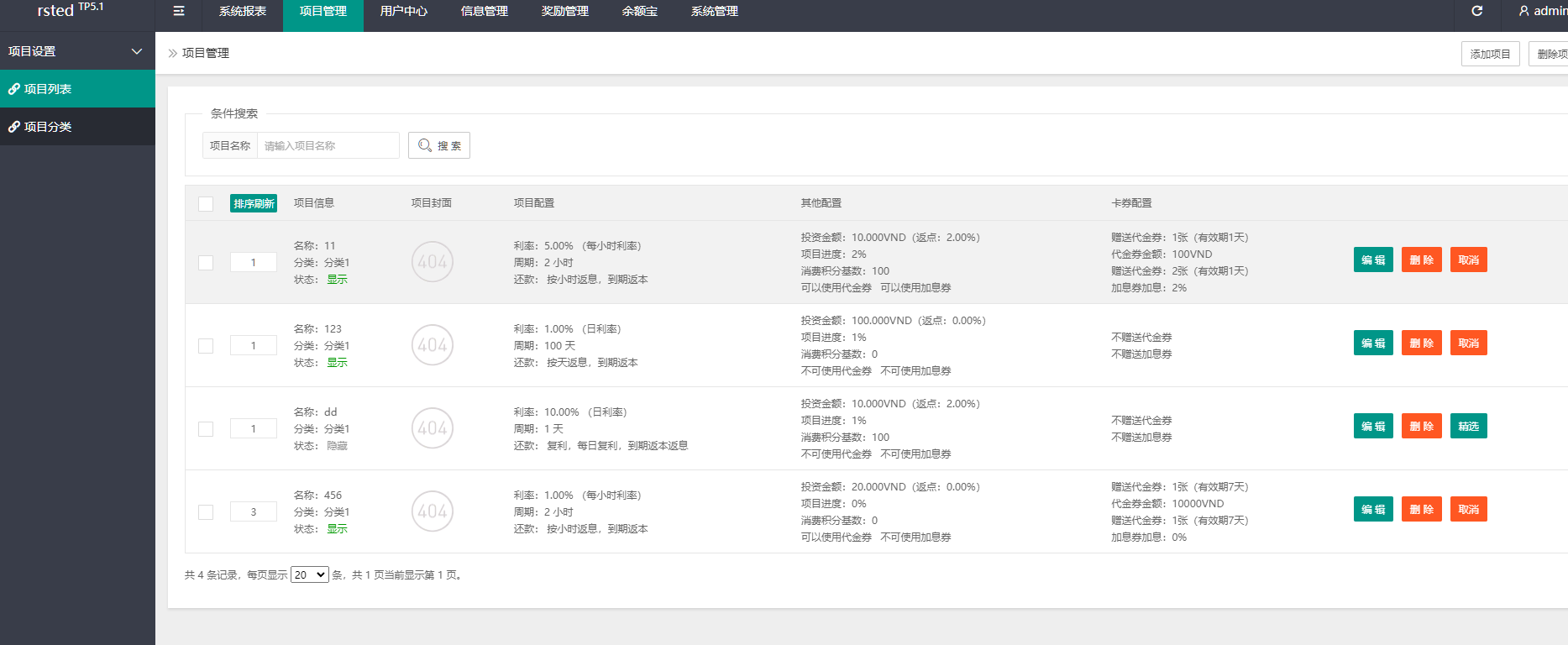Click the 404 cover image for project 456
Screen dimensions: 1568x645
(x=433, y=511)
